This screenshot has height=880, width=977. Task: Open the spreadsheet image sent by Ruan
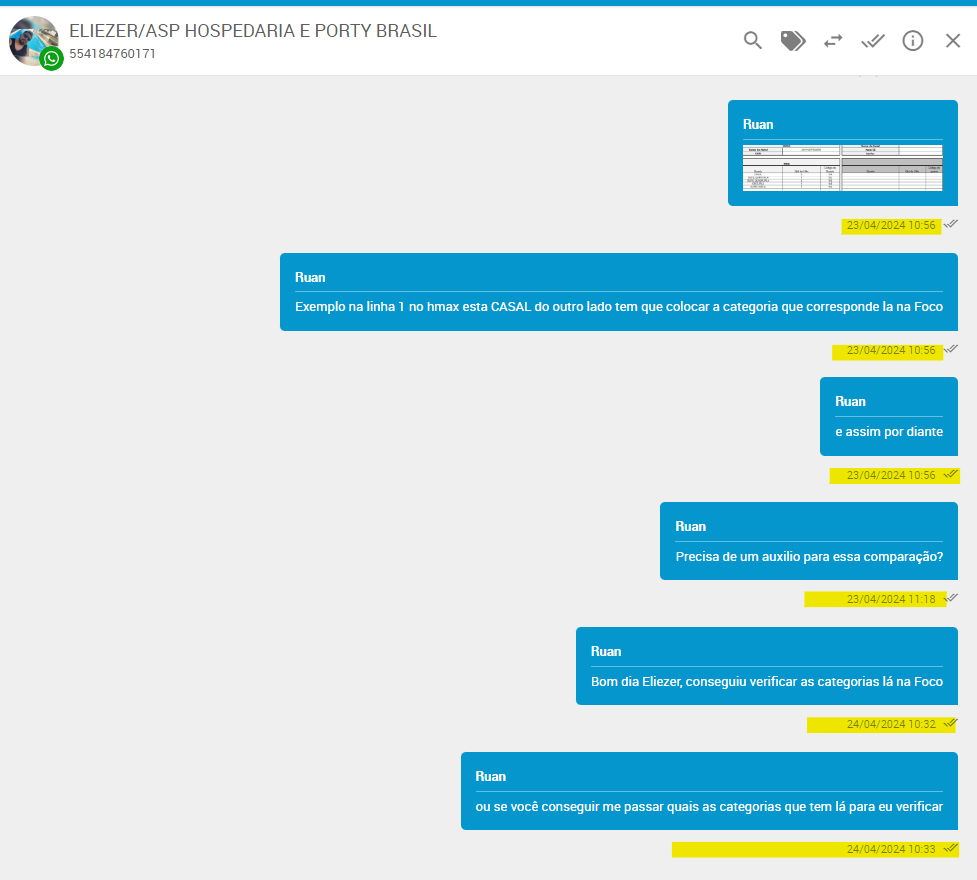pyautogui.click(x=842, y=167)
